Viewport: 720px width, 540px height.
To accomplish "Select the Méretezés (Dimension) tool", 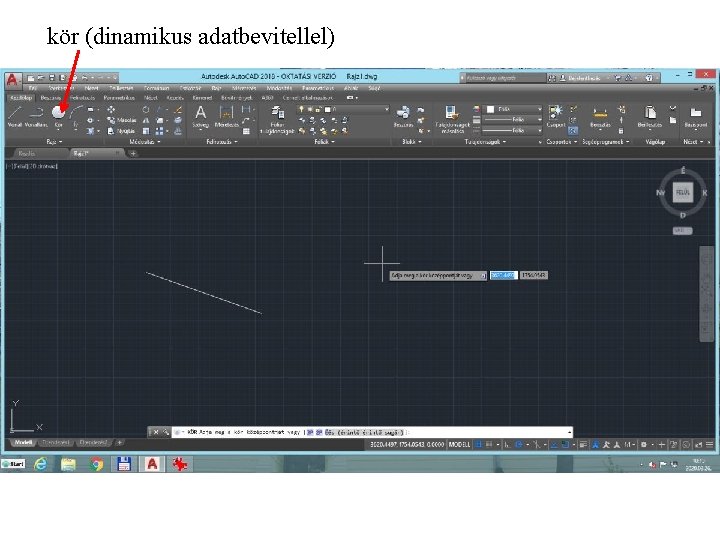I will point(226,116).
